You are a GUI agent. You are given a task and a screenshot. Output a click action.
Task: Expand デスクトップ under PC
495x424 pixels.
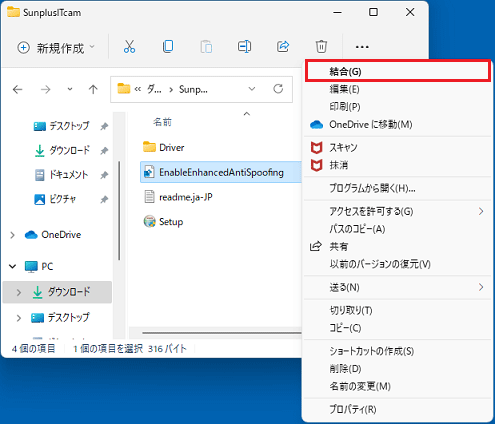tap(19, 318)
